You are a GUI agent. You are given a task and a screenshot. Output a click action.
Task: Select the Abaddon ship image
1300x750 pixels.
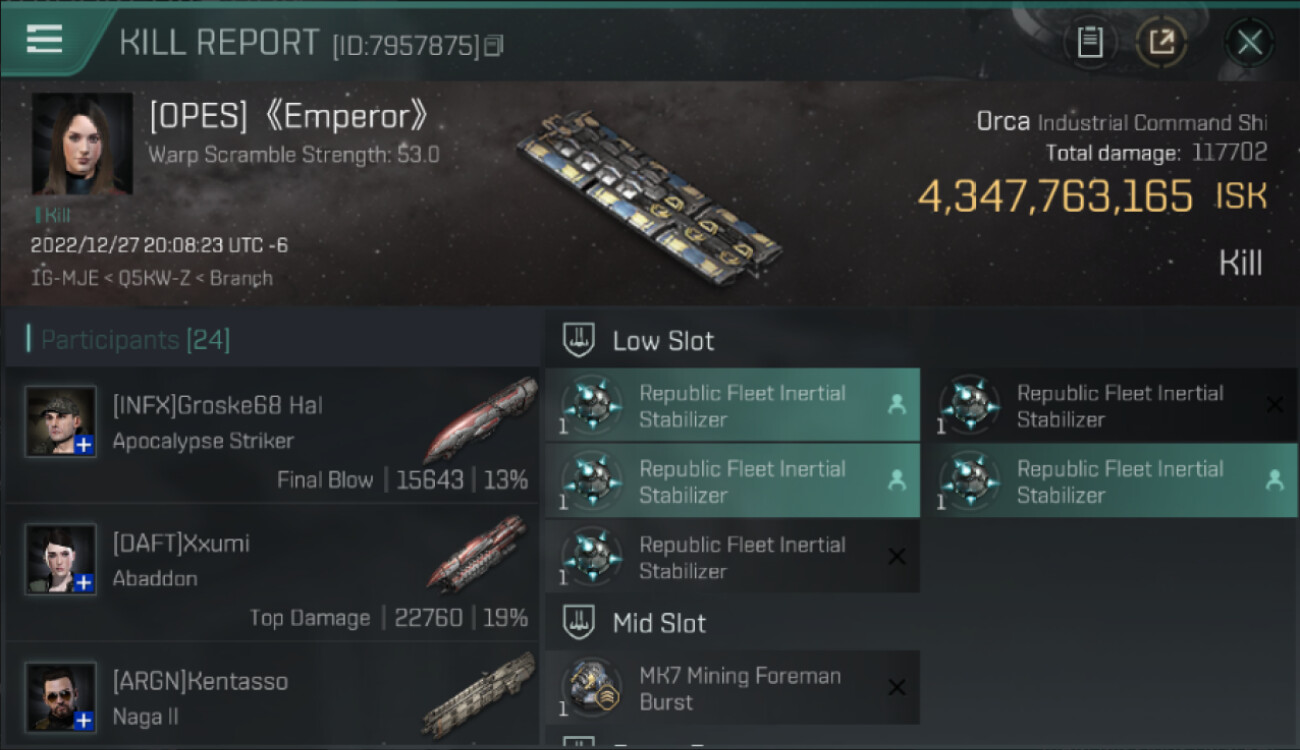(x=478, y=553)
